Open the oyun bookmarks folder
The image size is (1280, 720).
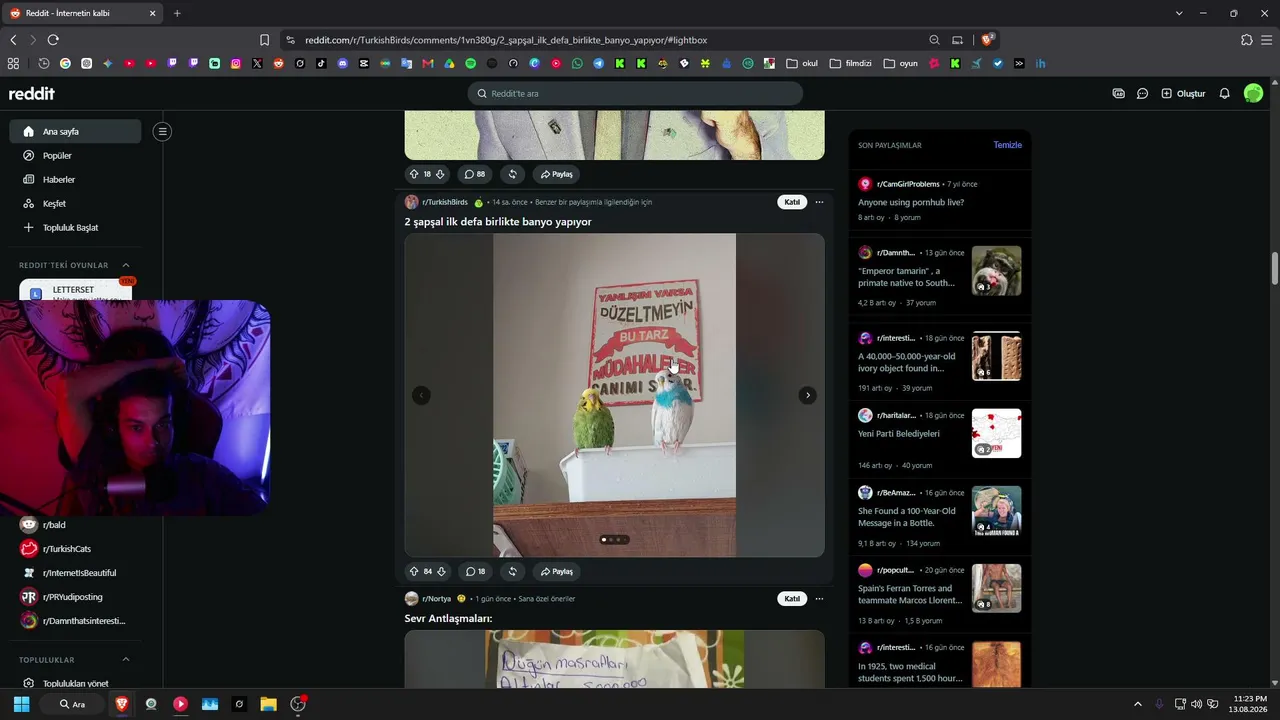click(x=901, y=63)
